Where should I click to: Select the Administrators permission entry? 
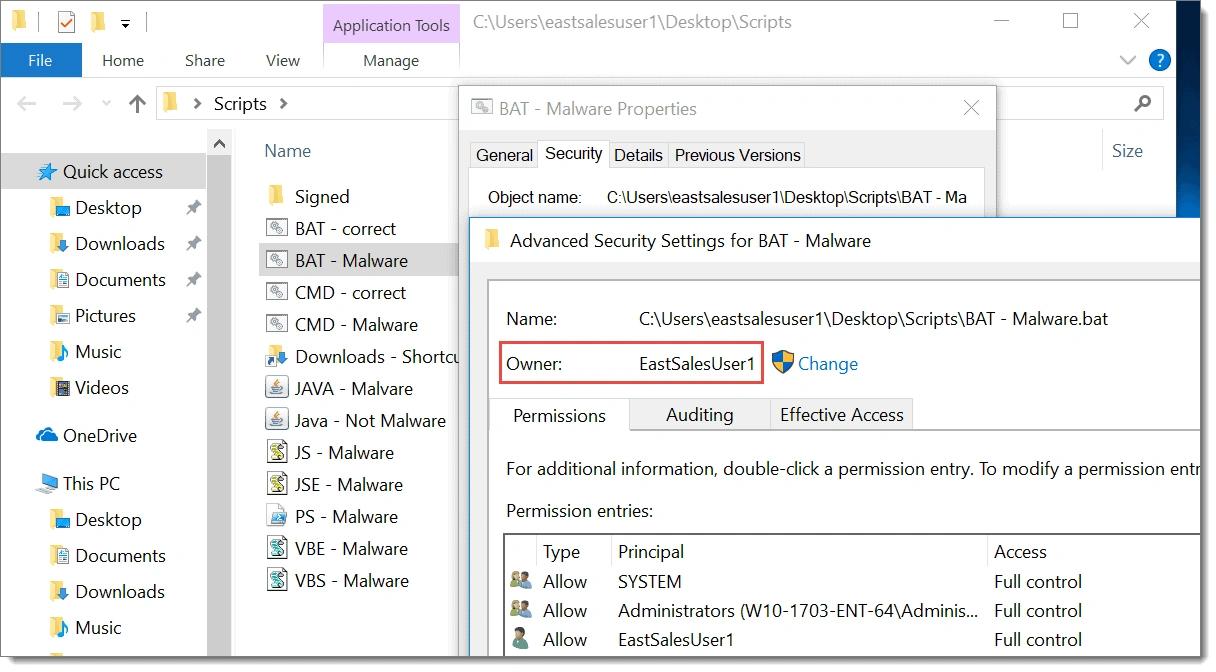[852, 611]
